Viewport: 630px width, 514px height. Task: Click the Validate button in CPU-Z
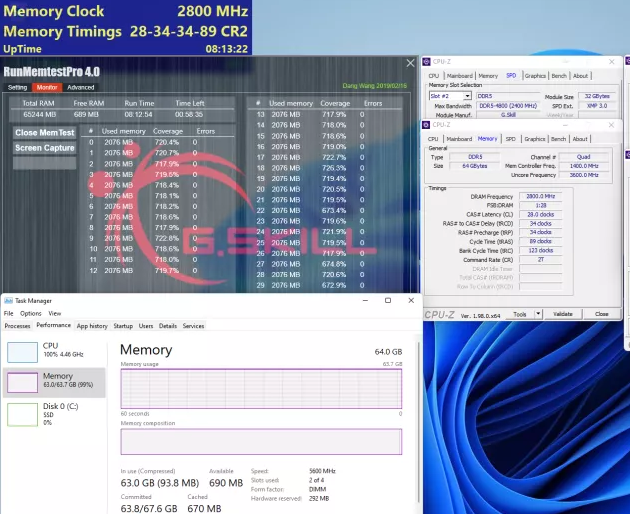pos(562,314)
